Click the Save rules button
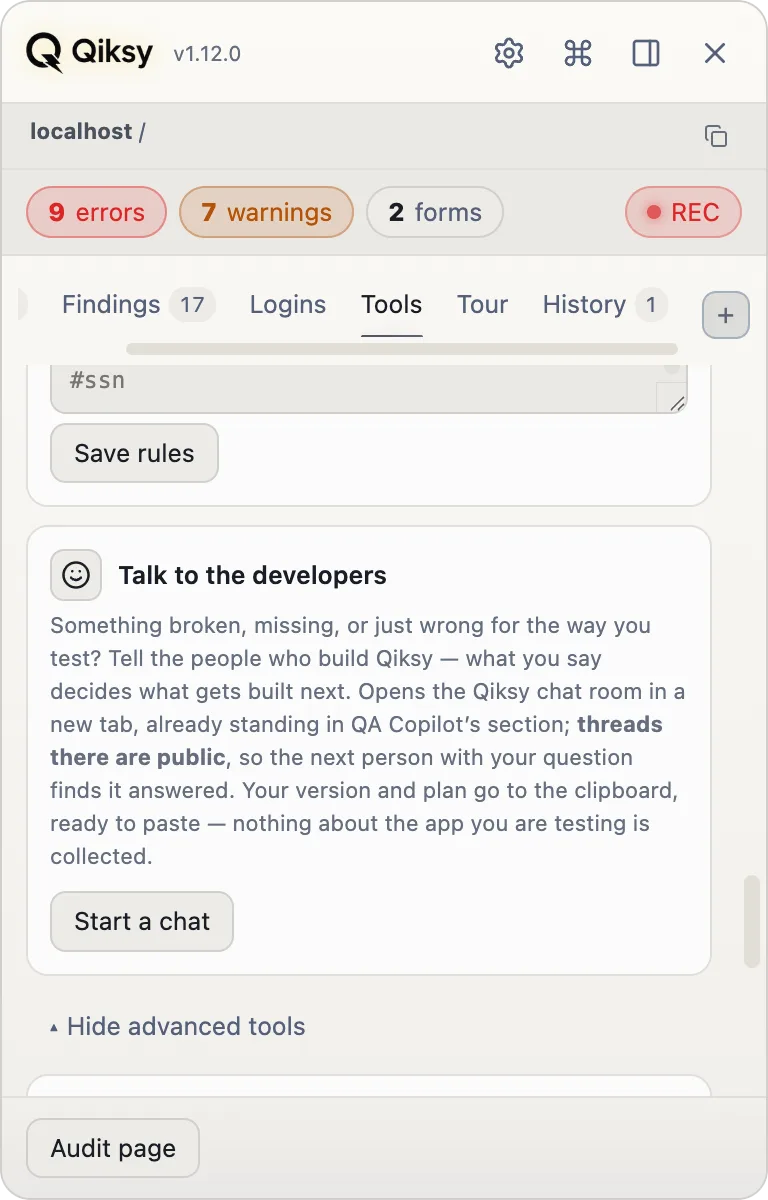 134,453
